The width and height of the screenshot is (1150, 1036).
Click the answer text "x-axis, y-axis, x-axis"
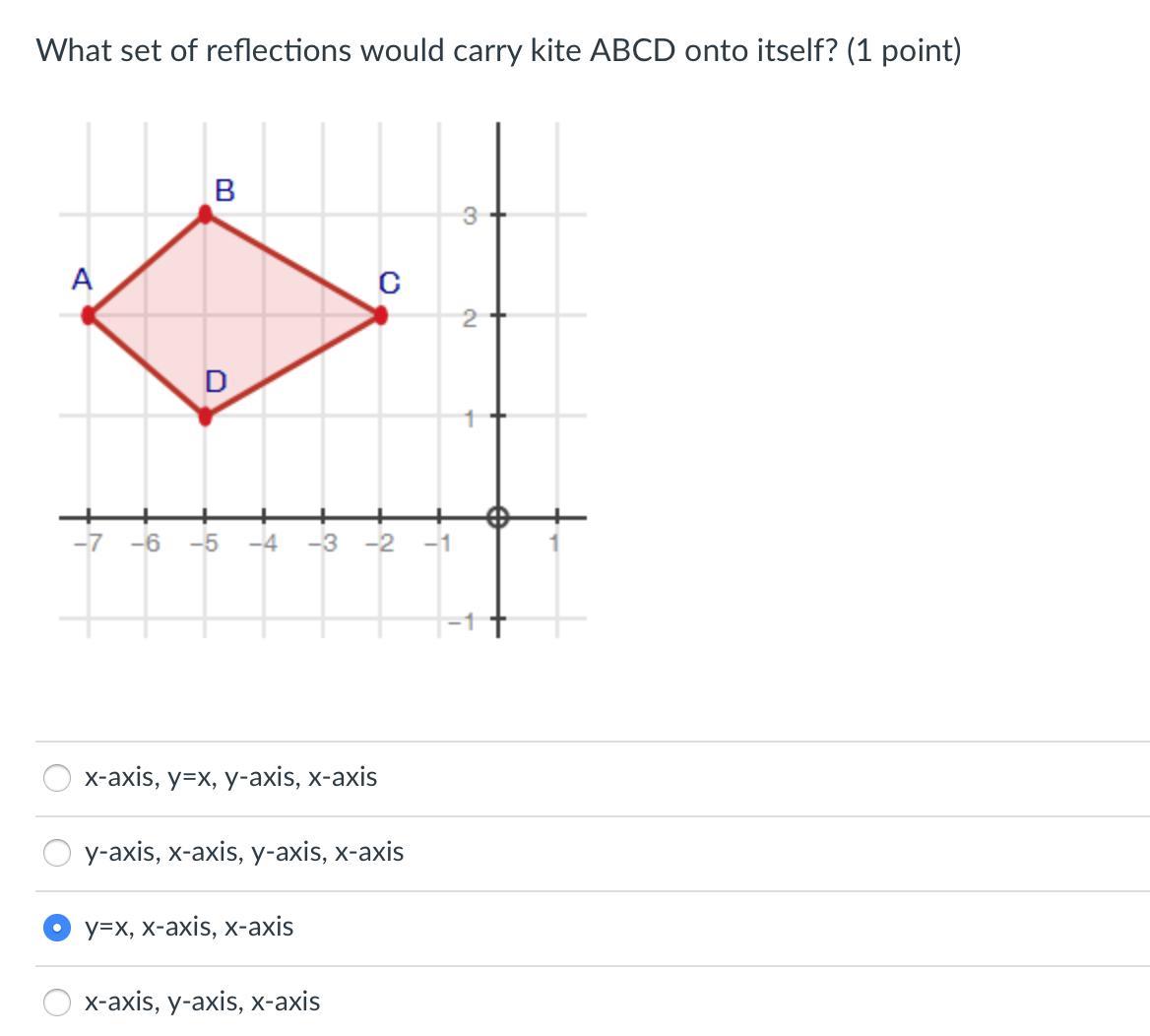point(202,1003)
